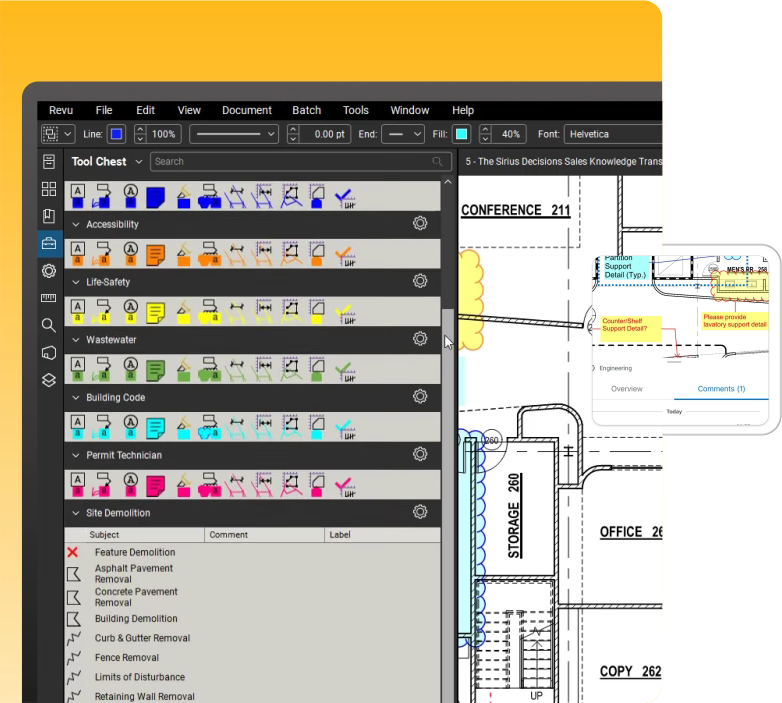
Task: Click the Fill color swatch
Action: 462,134
